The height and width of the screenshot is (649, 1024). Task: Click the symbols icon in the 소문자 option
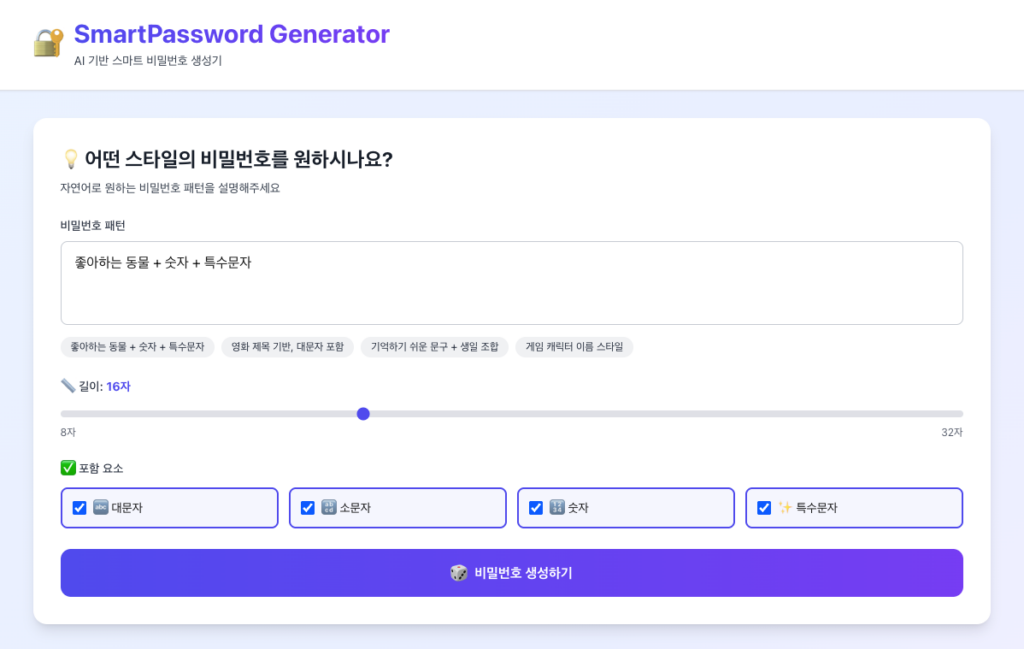click(x=328, y=508)
